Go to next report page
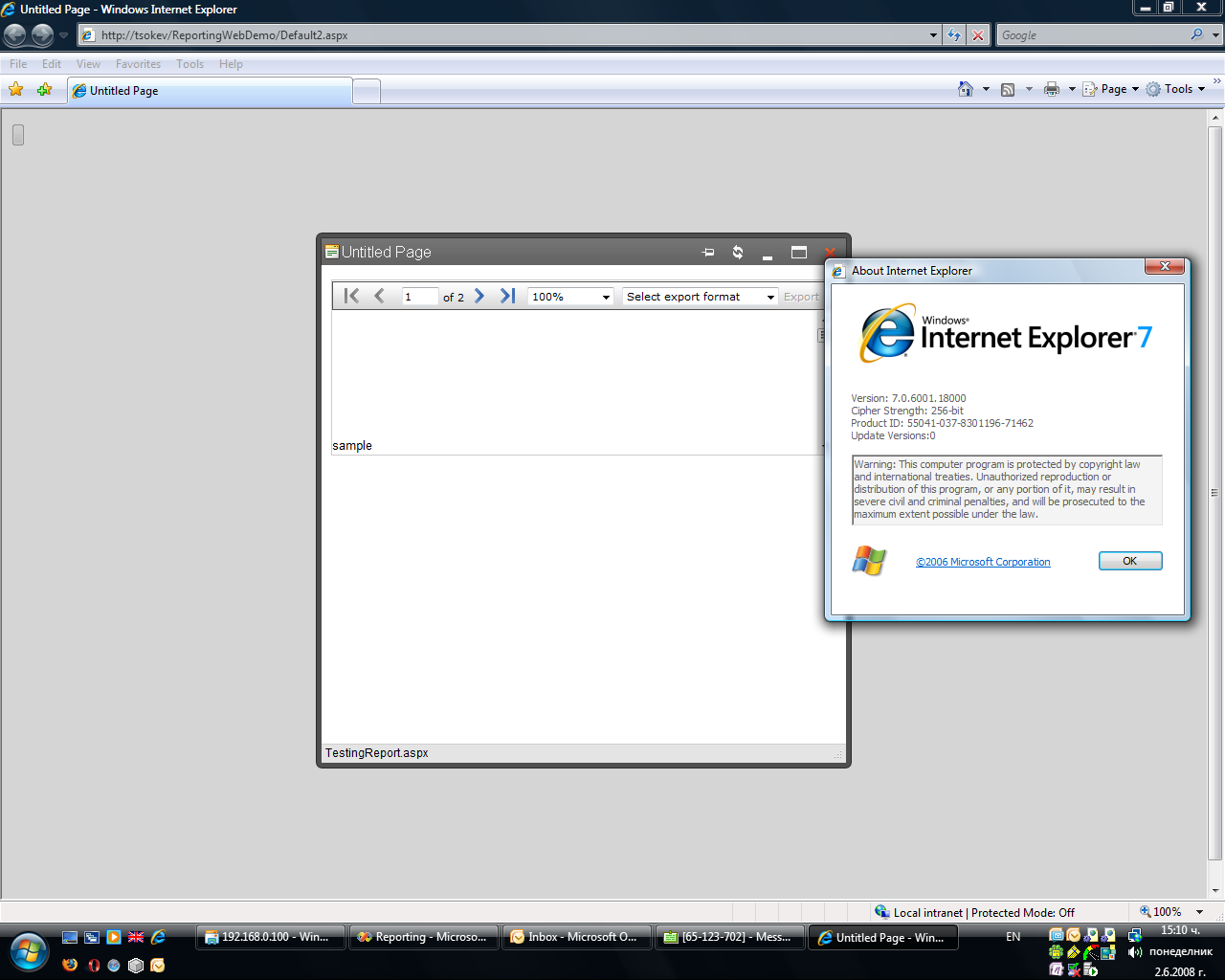The image size is (1225, 980). 479,296
